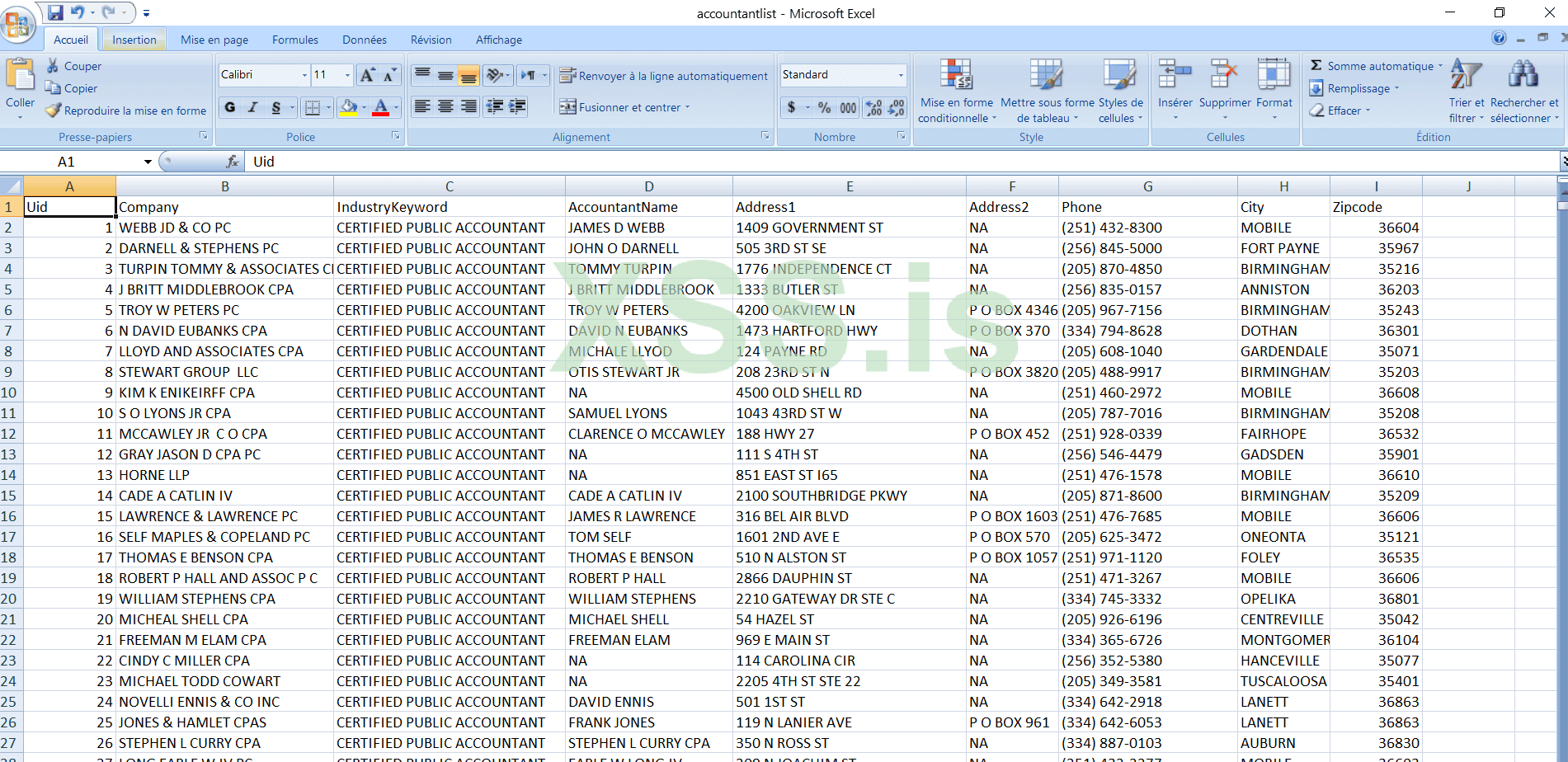The width and height of the screenshot is (1568, 762).
Task: Click the fx insert function icon
Action: [x=233, y=162]
